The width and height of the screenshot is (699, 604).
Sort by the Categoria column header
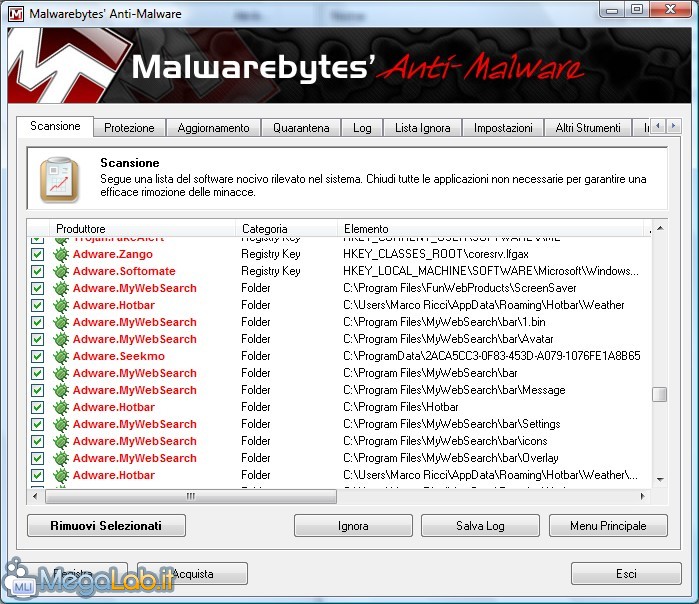286,229
